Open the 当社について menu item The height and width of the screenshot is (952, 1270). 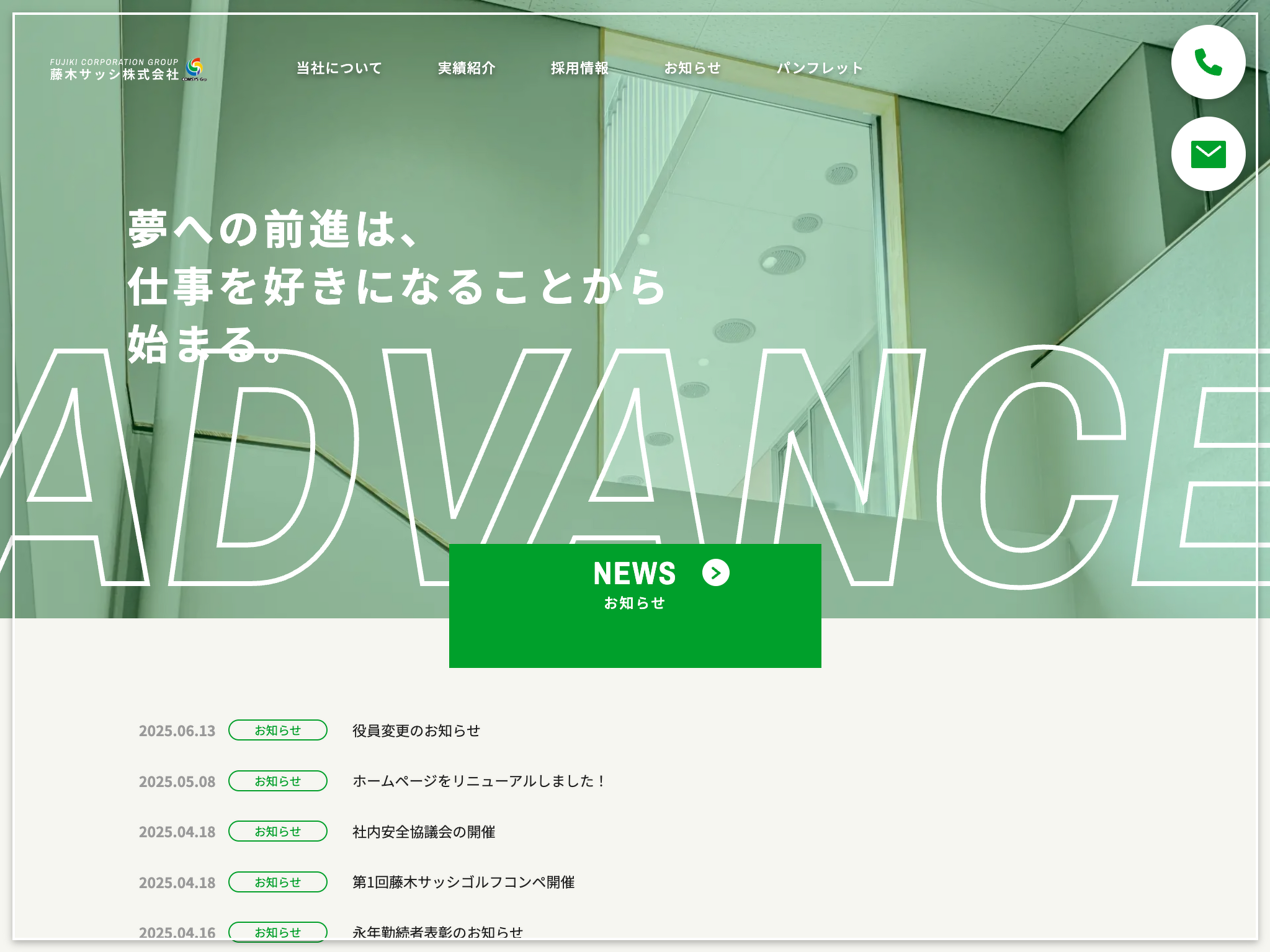tap(339, 68)
